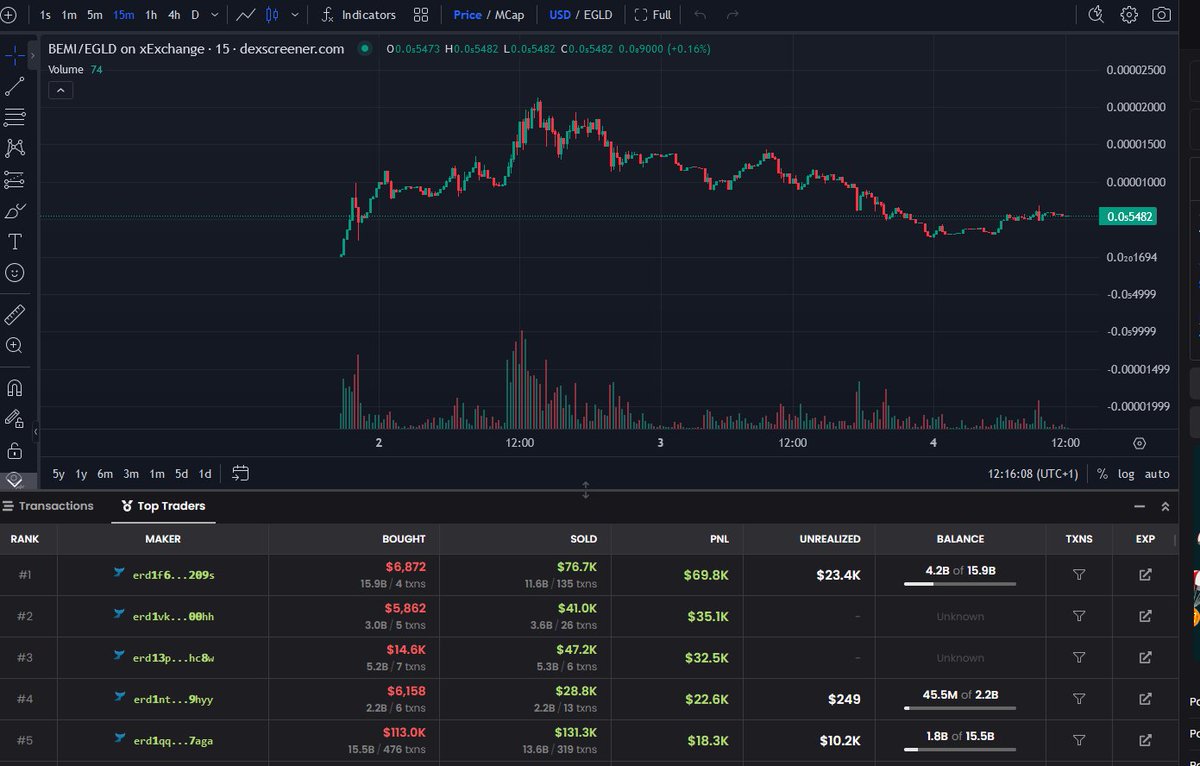Image resolution: width=1200 pixels, height=766 pixels.
Task: Show prices in USD
Action: click(560, 15)
